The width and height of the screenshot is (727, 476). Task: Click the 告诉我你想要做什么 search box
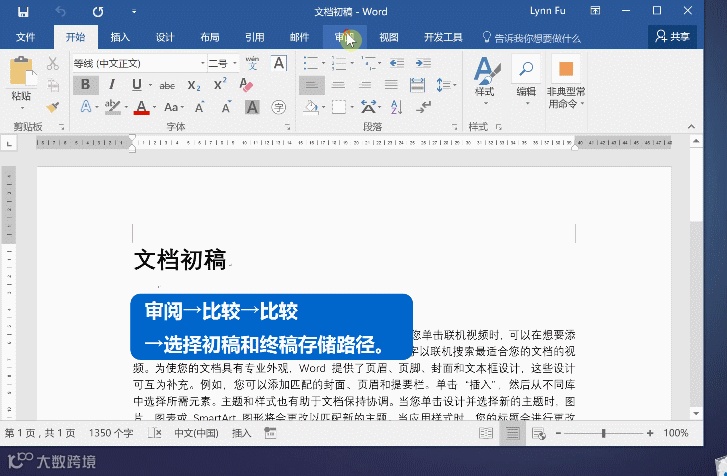coord(532,38)
